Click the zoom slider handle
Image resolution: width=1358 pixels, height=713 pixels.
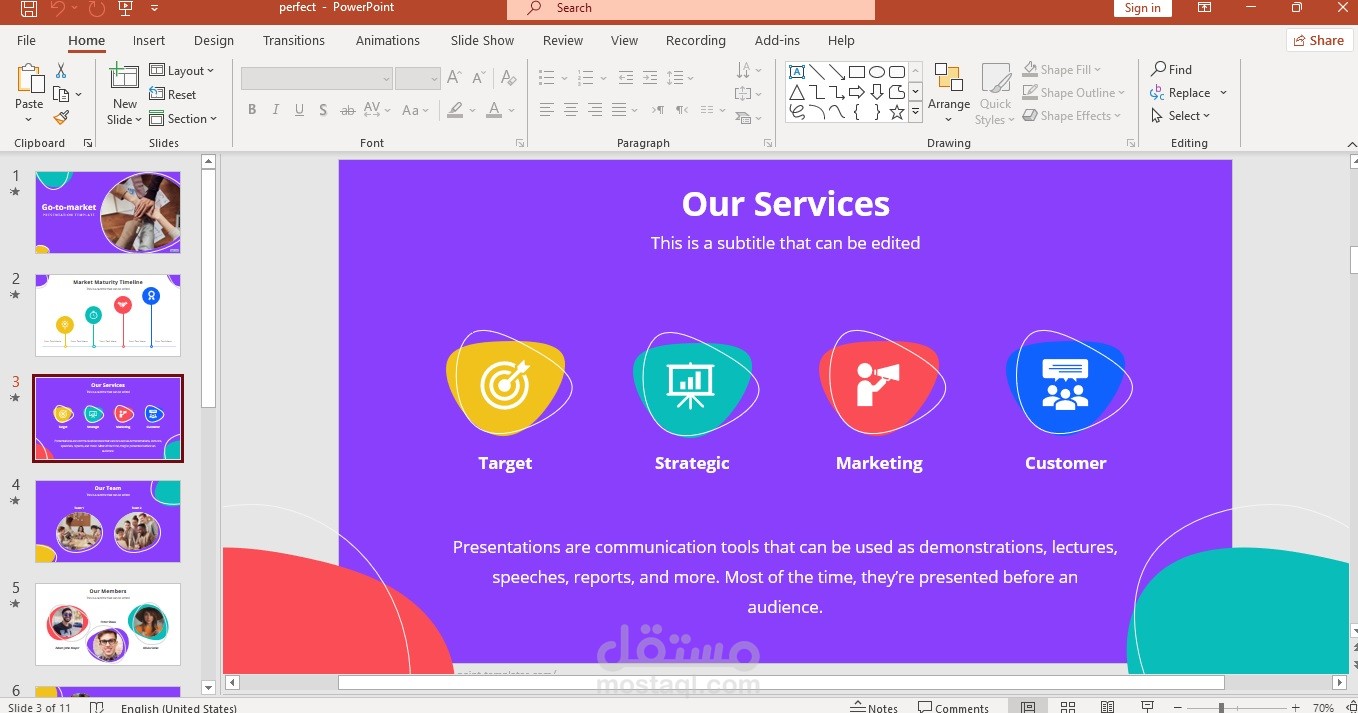pos(1221,708)
